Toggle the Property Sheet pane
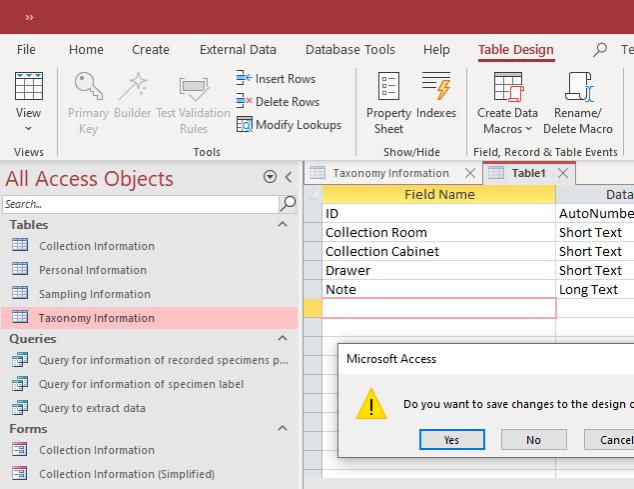634x489 pixels. tap(389, 104)
